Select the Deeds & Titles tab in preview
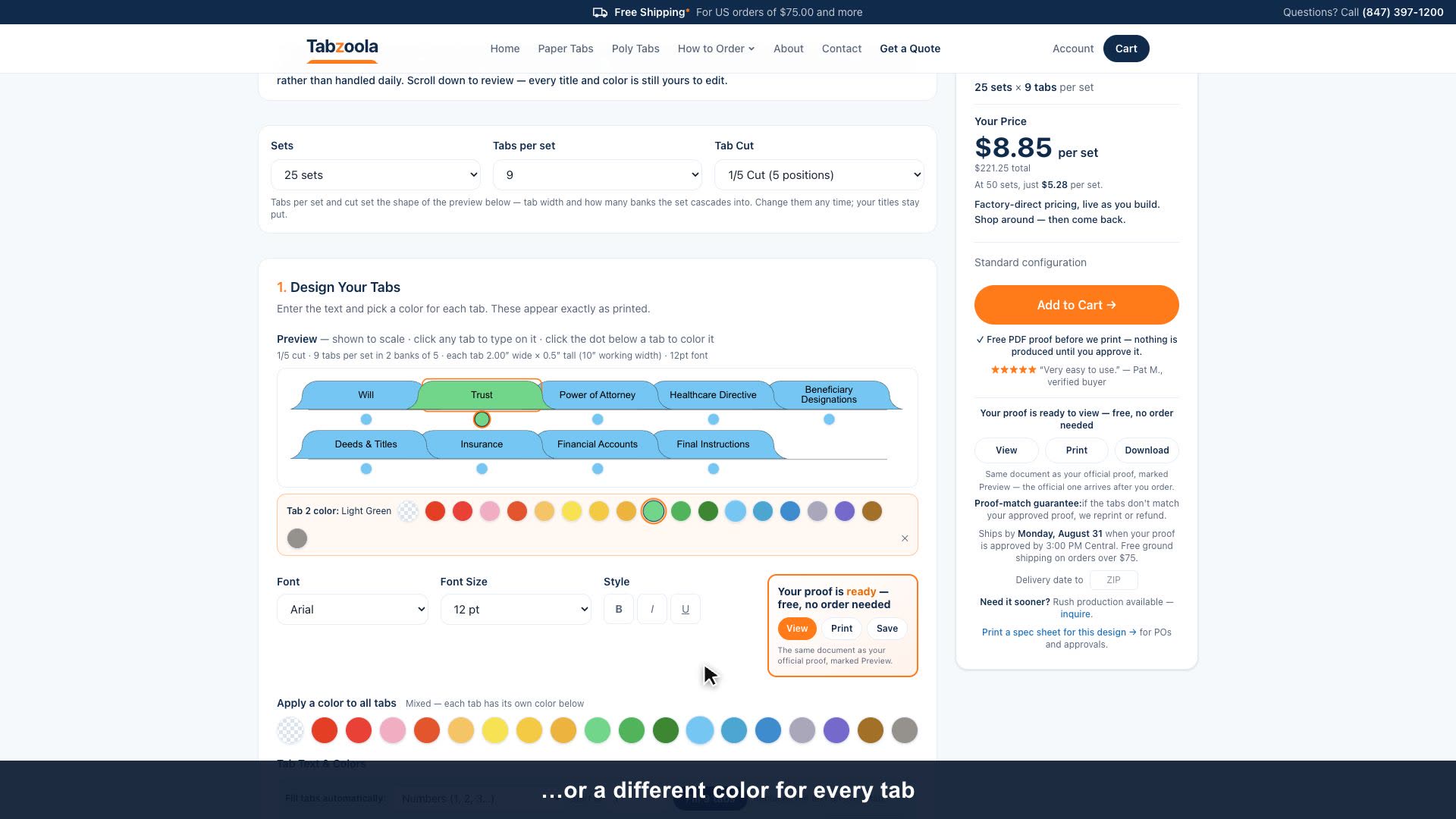 366,444
